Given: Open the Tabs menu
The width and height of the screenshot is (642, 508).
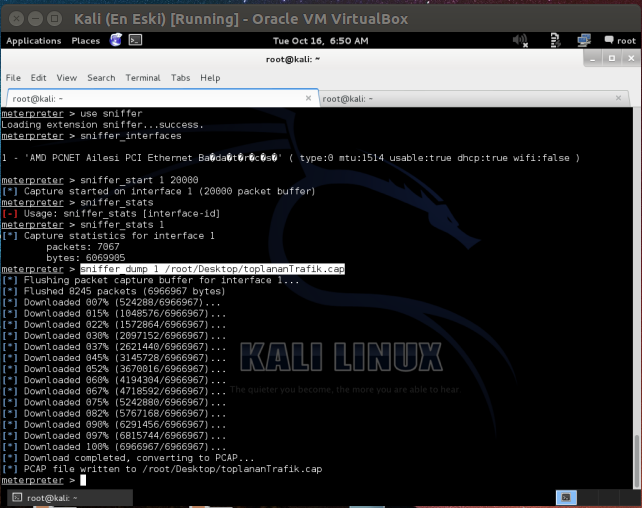Looking at the screenshot, I should point(181,78).
